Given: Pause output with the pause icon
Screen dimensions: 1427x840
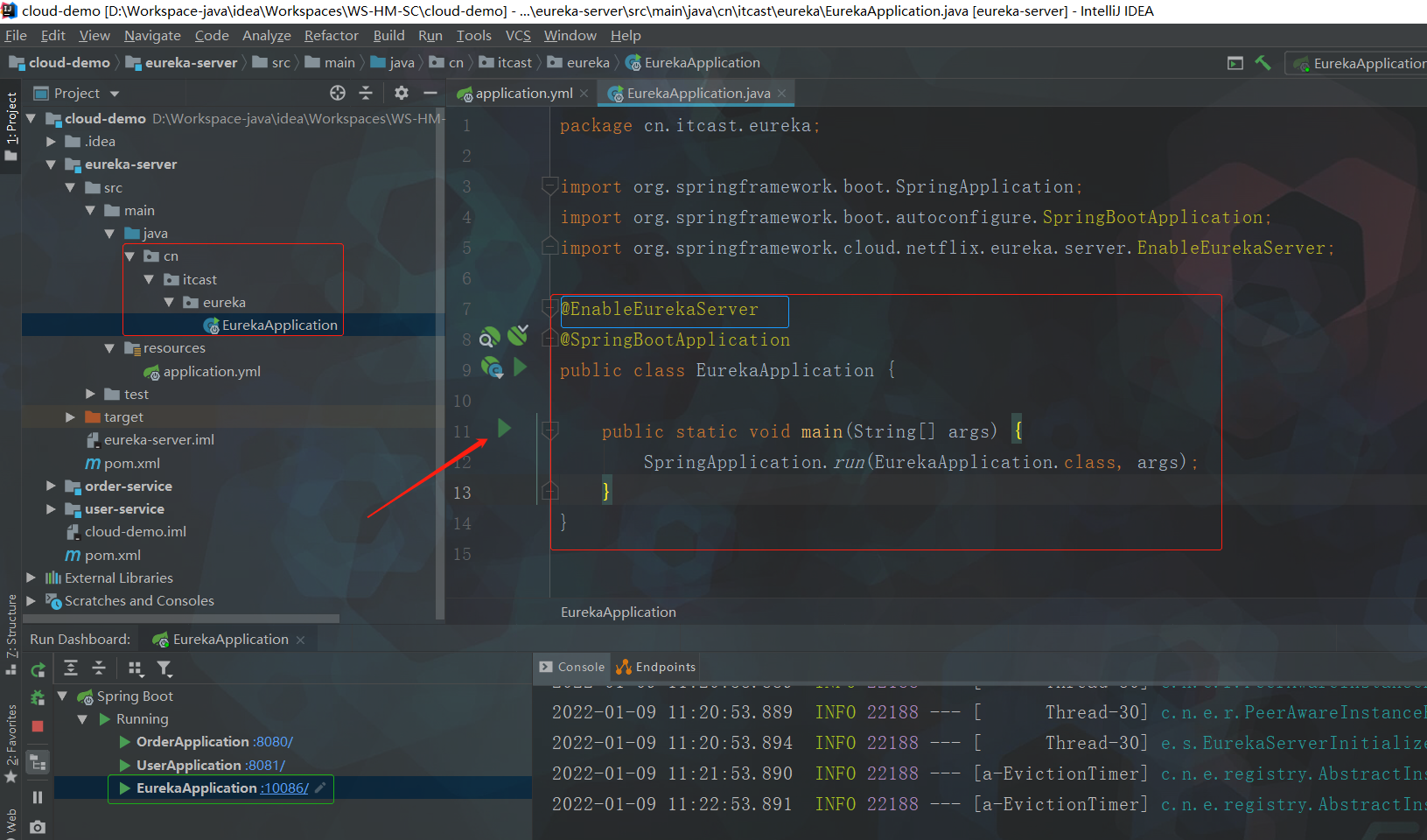Looking at the screenshot, I should 38,797.
